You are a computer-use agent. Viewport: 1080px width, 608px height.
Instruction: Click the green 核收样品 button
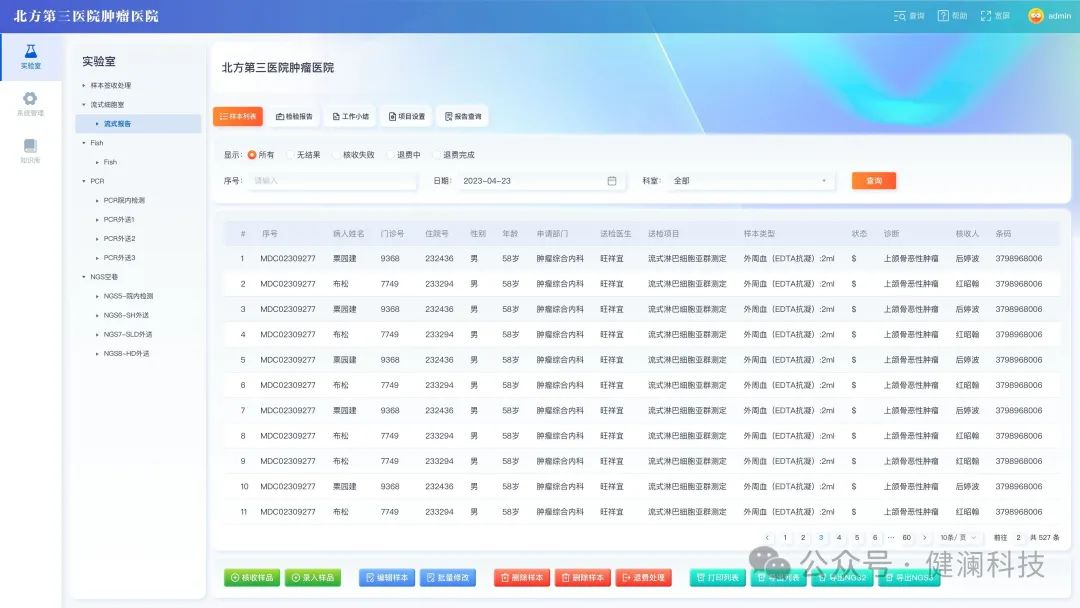(x=252, y=578)
